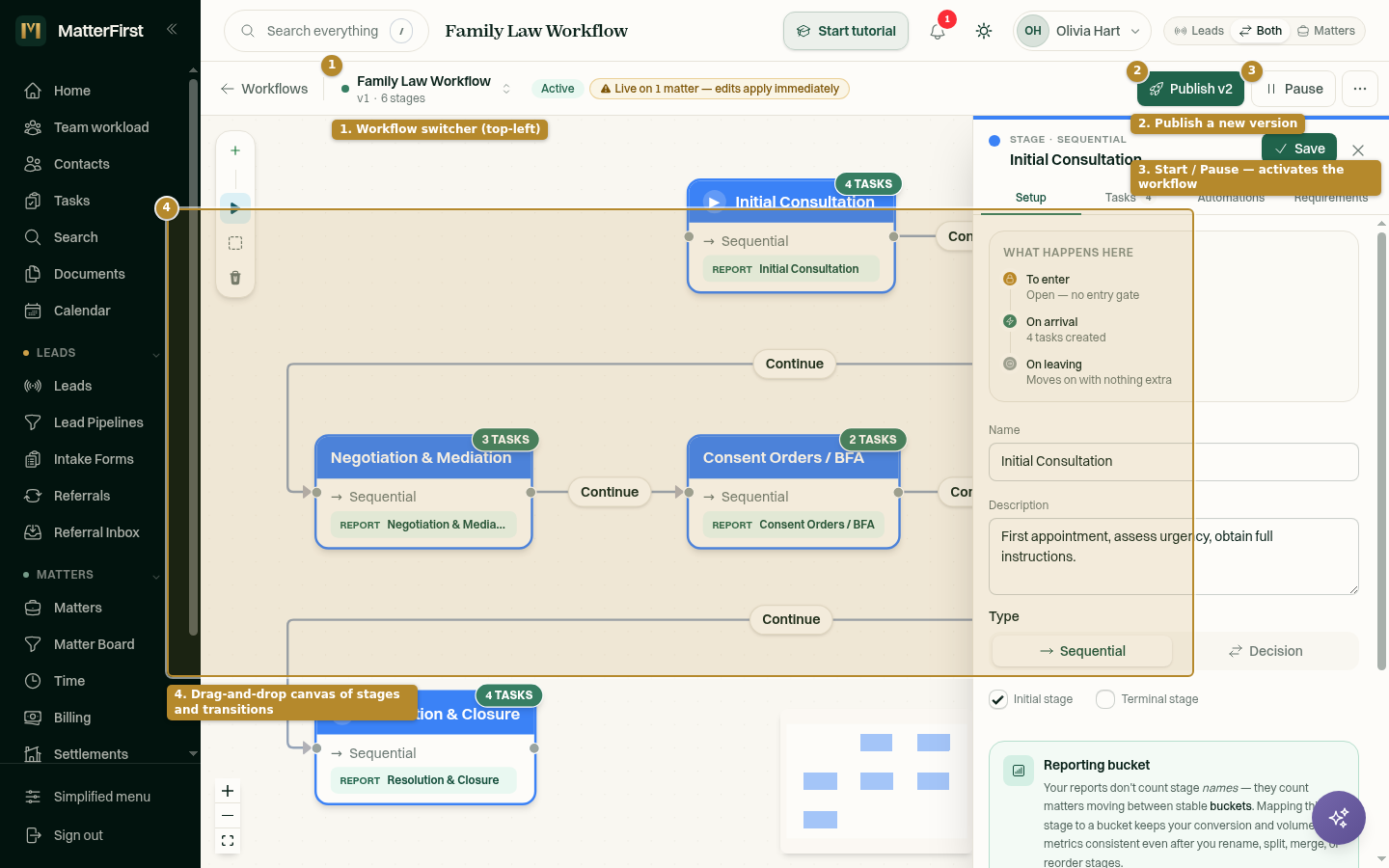Select the pointer tool on canvas toolbar
The width and height of the screenshot is (1389, 868).
coord(235,208)
